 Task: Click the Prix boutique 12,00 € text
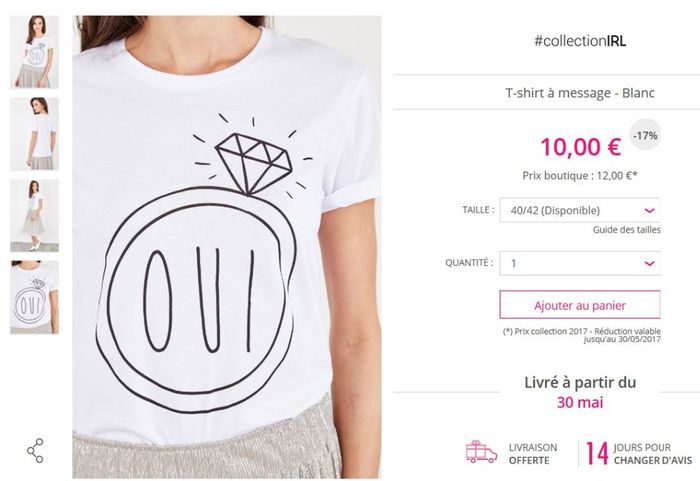[580, 174]
